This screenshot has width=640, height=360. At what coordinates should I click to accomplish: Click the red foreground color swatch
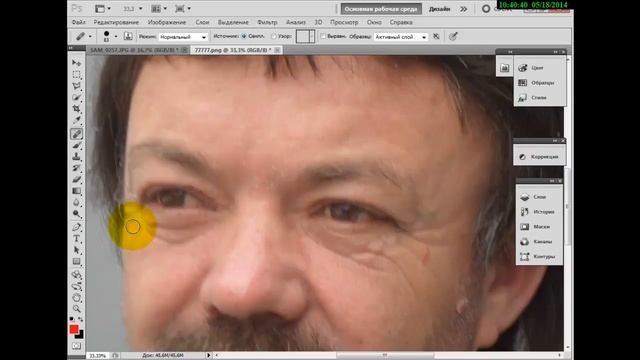[74, 329]
